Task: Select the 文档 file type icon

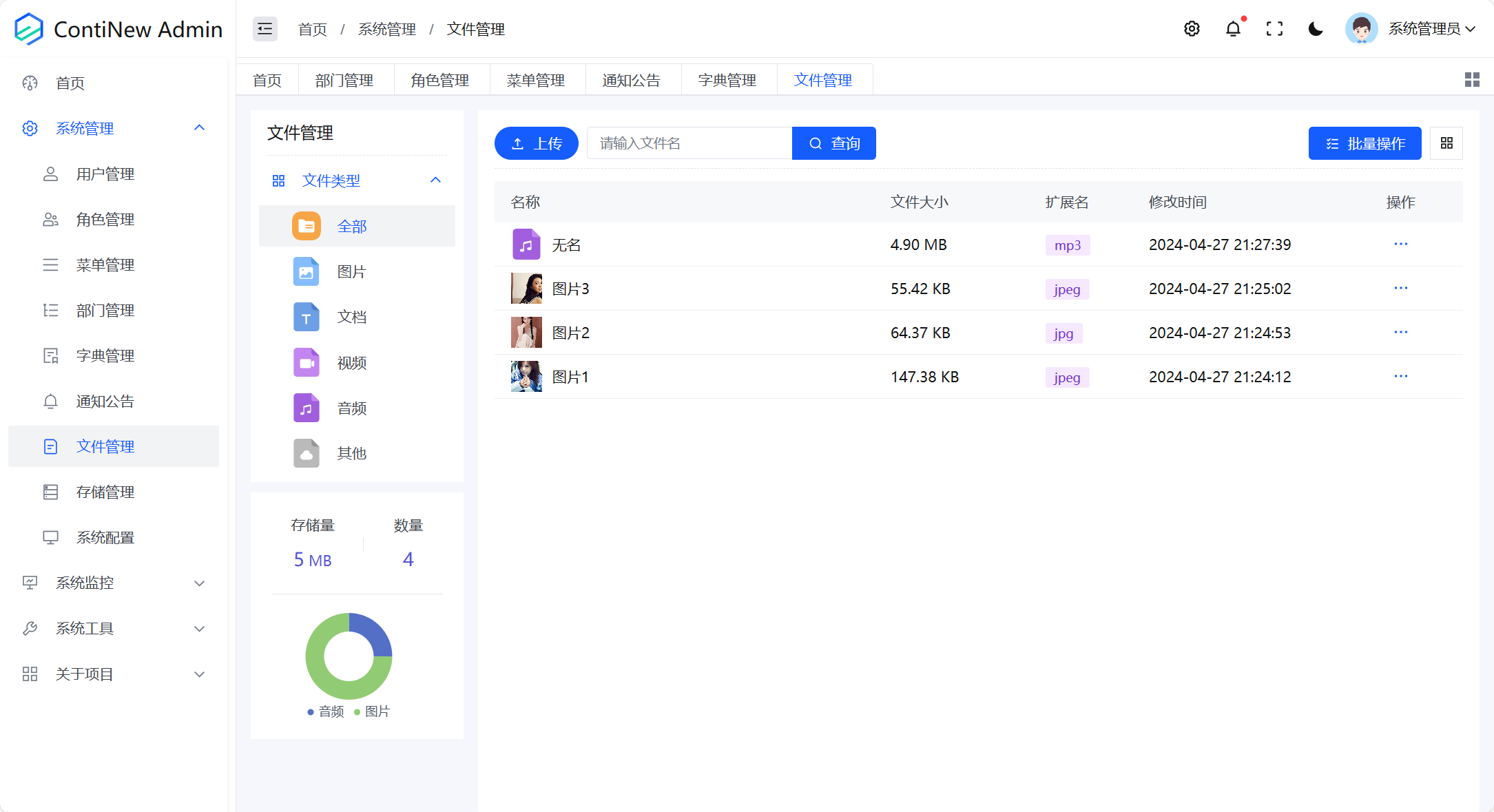Action: click(x=306, y=317)
